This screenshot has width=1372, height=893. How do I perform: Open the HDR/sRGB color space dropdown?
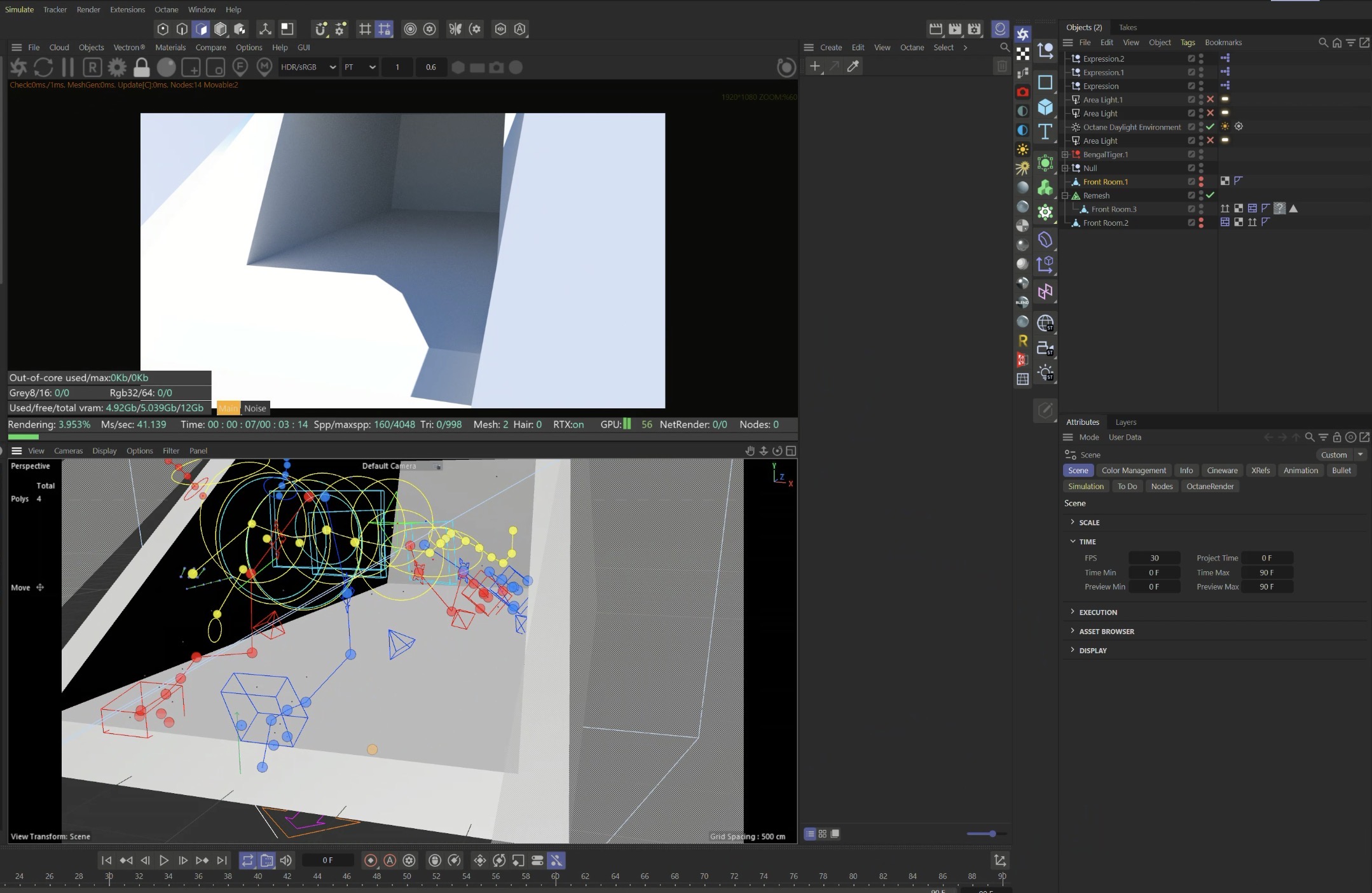click(308, 67)
